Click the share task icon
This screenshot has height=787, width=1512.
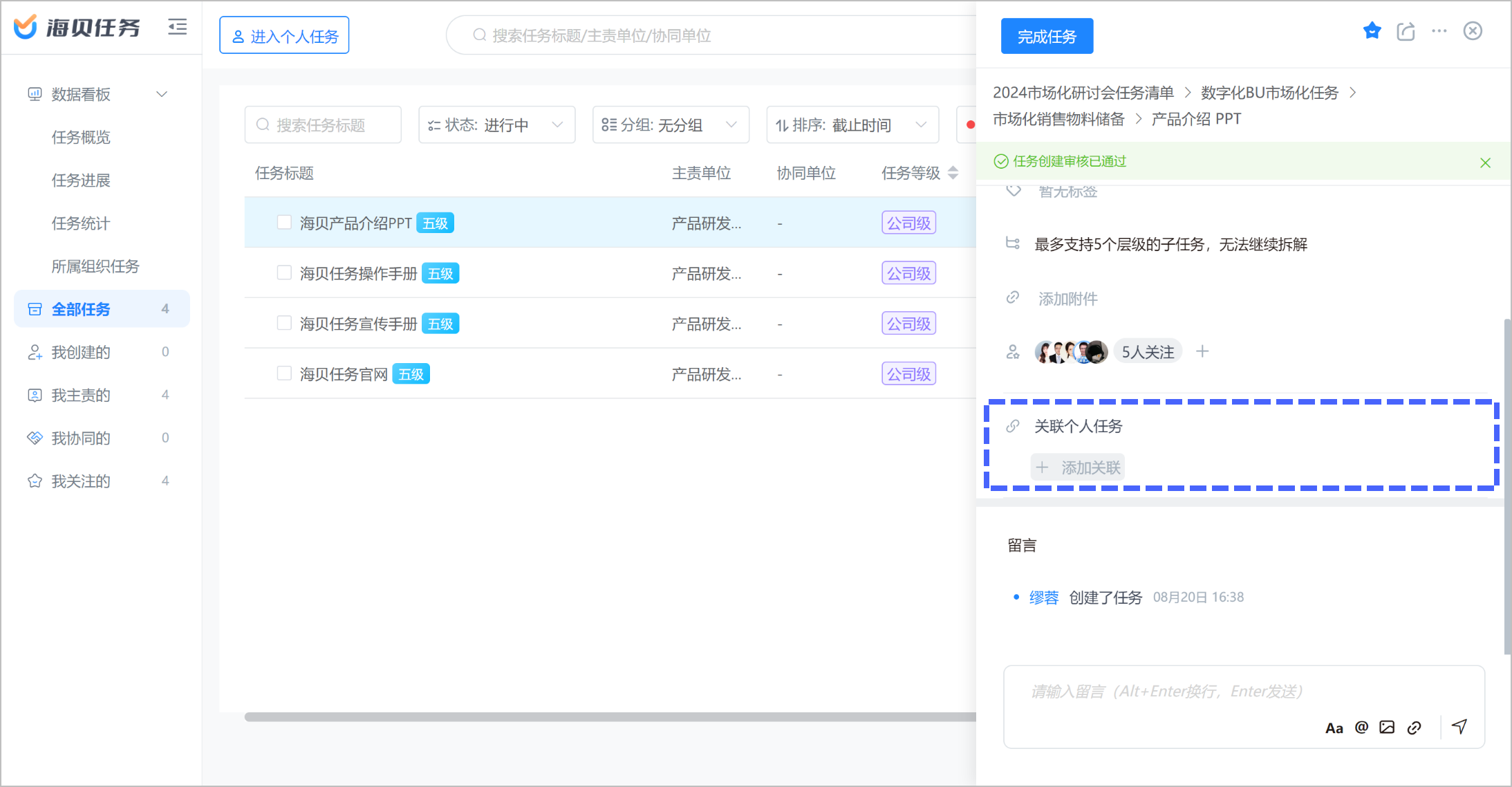1406,31
